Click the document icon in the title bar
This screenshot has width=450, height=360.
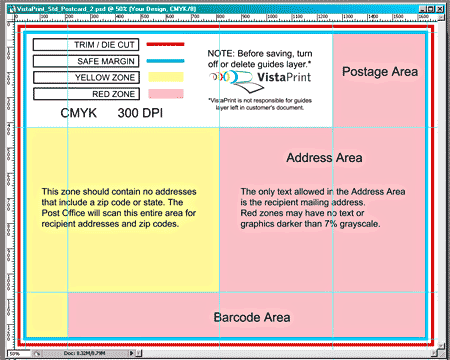point(13,9)
